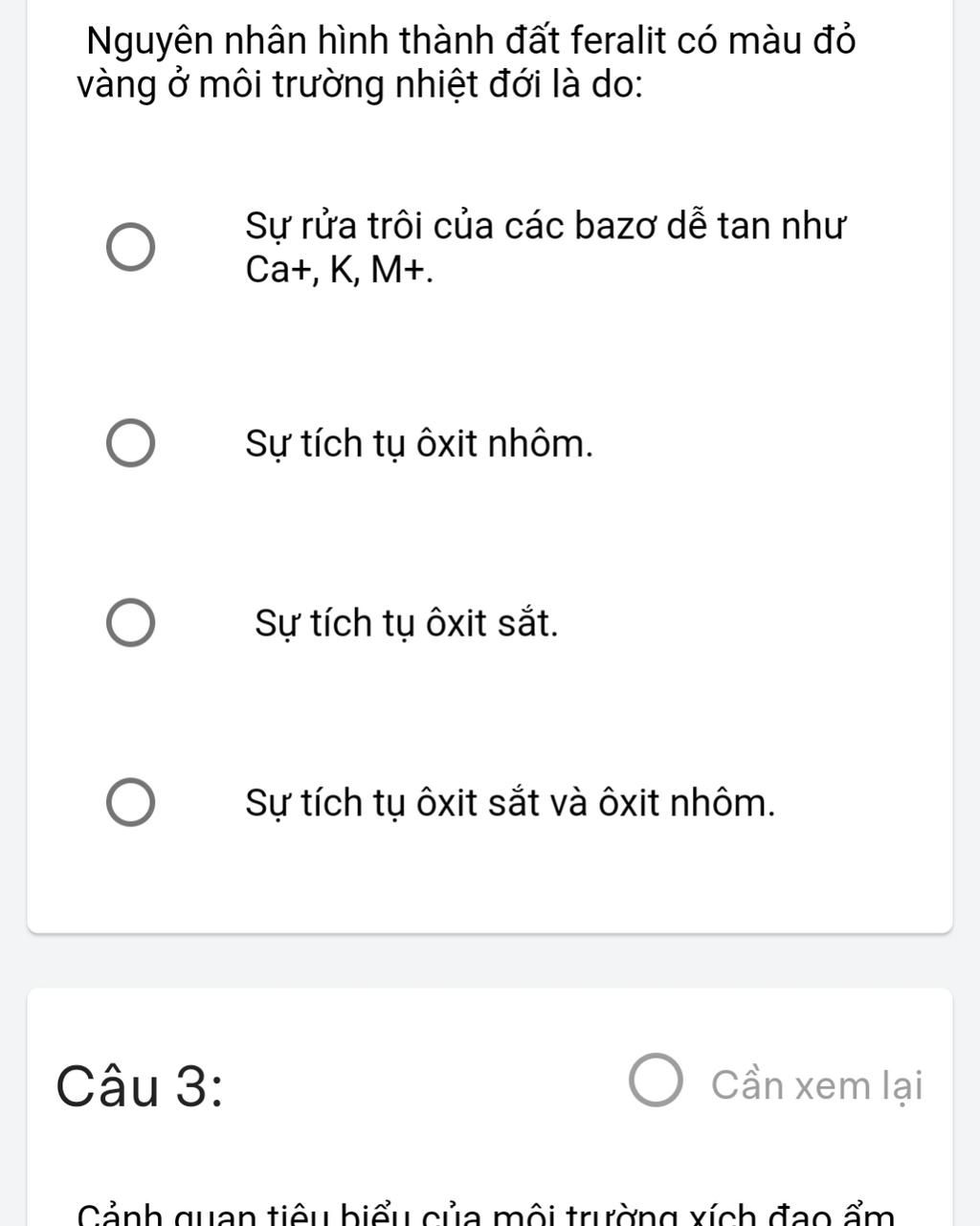Choose the 'Sự tích tụ ôxit nhôm.' radio circle
980x1226 pixels.
point(130,444)
